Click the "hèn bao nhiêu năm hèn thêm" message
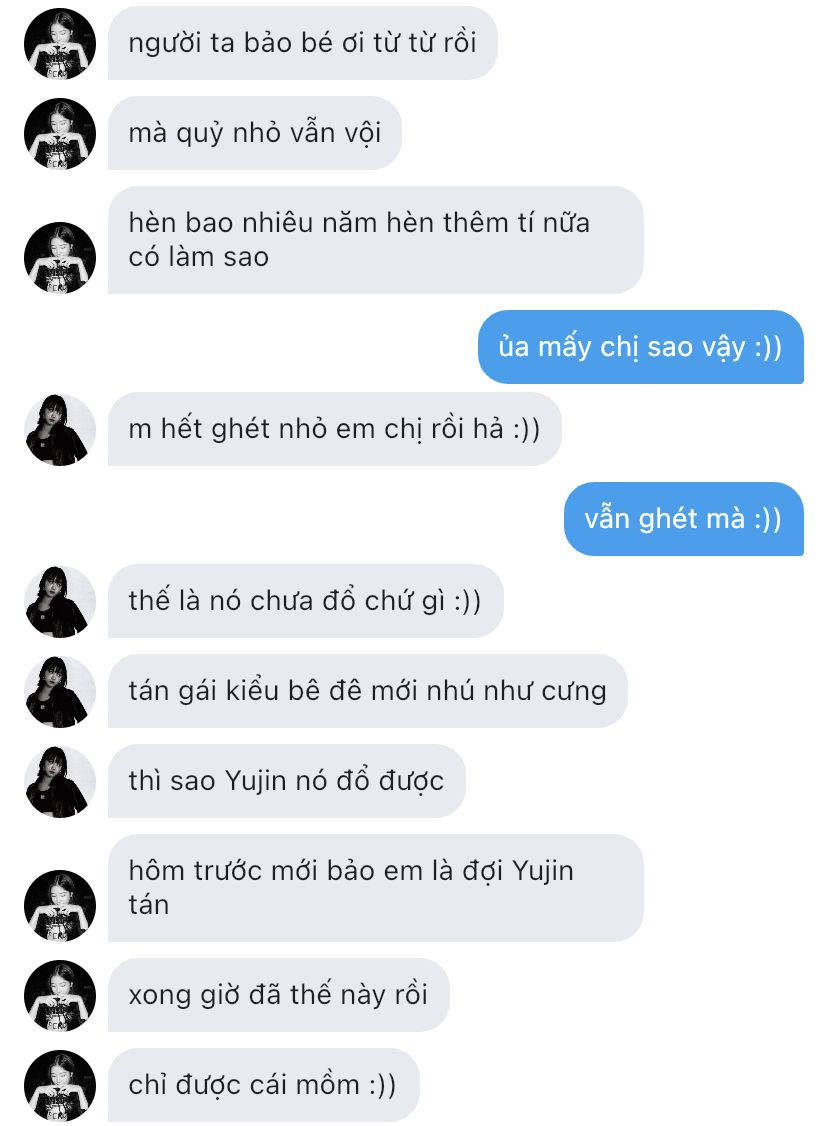Image resolution: width=828 pixels, height=1126 pixels. [376, 240]
